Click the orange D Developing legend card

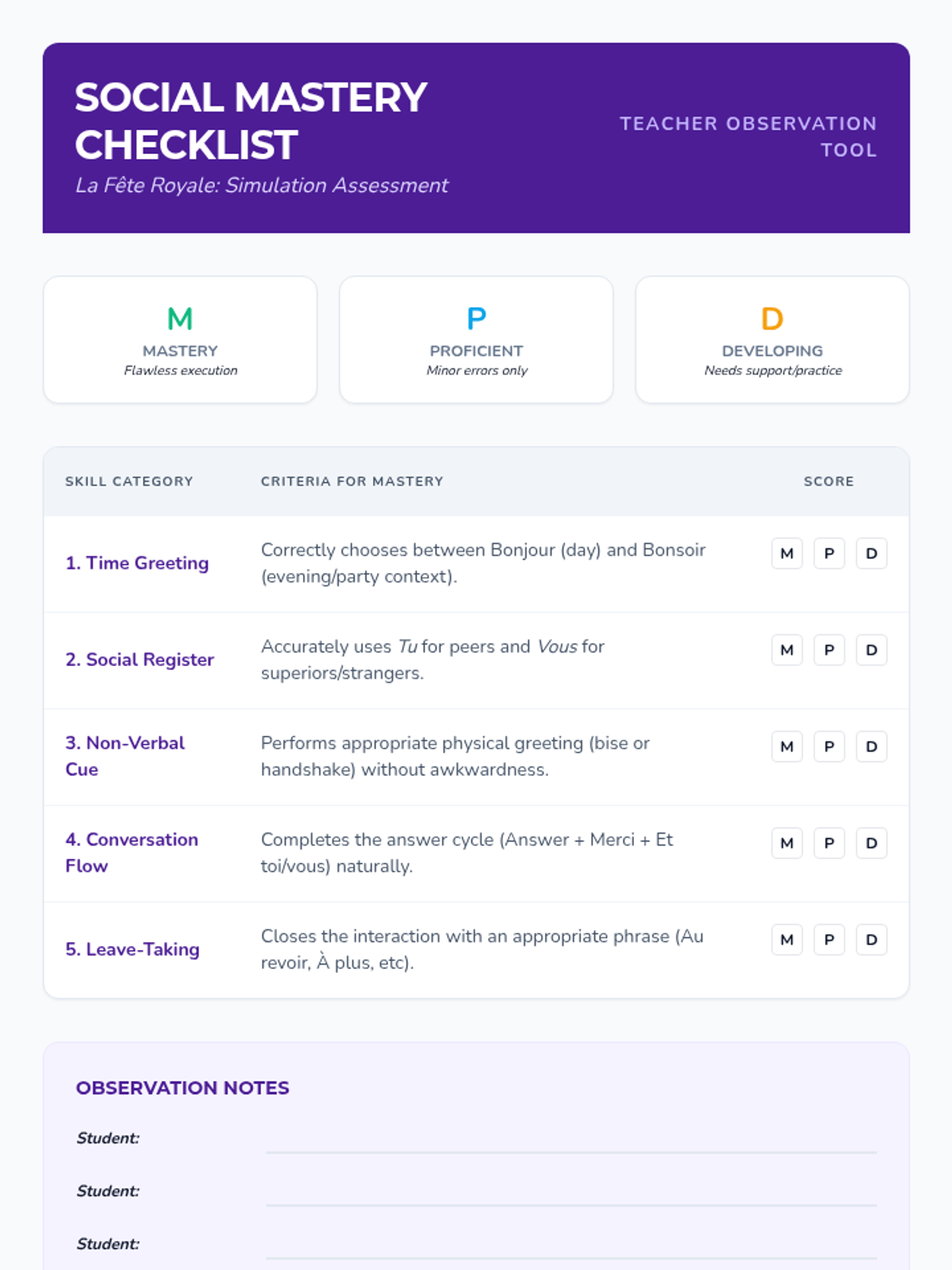[x=772, y=340]
